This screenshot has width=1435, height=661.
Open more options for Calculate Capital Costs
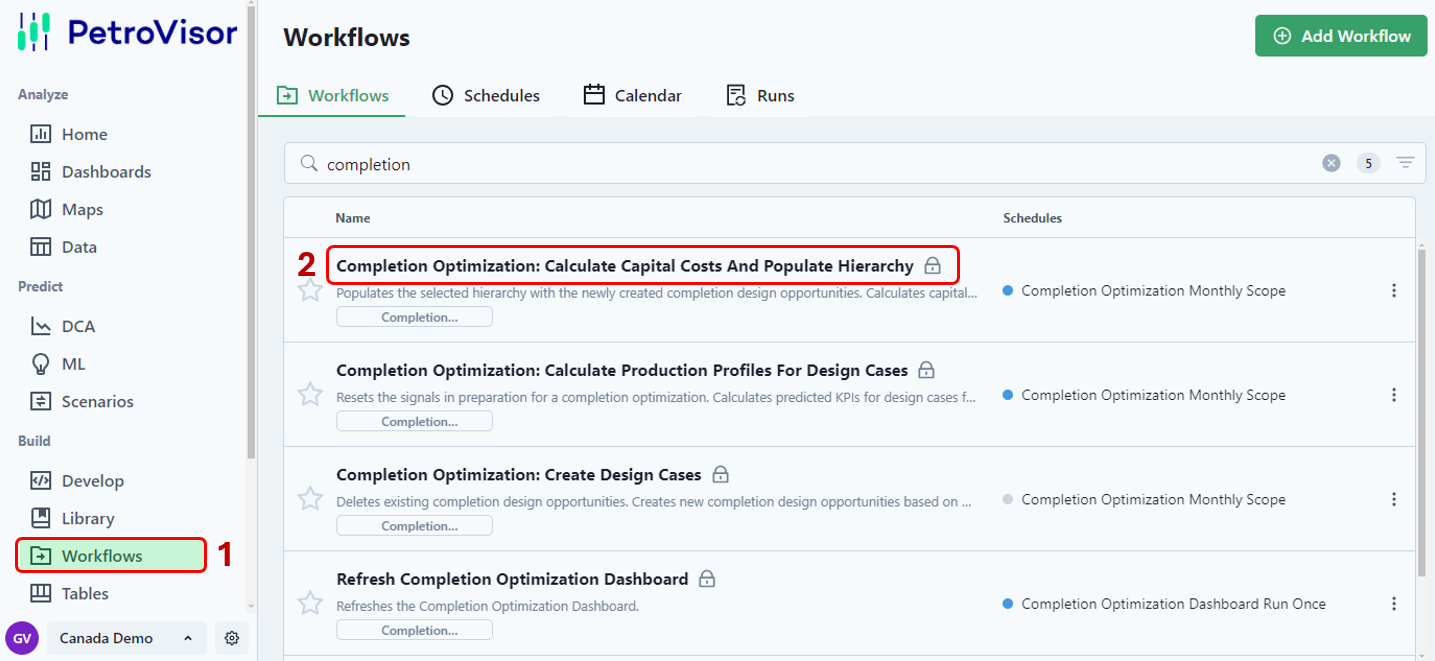click(1394, 291)
